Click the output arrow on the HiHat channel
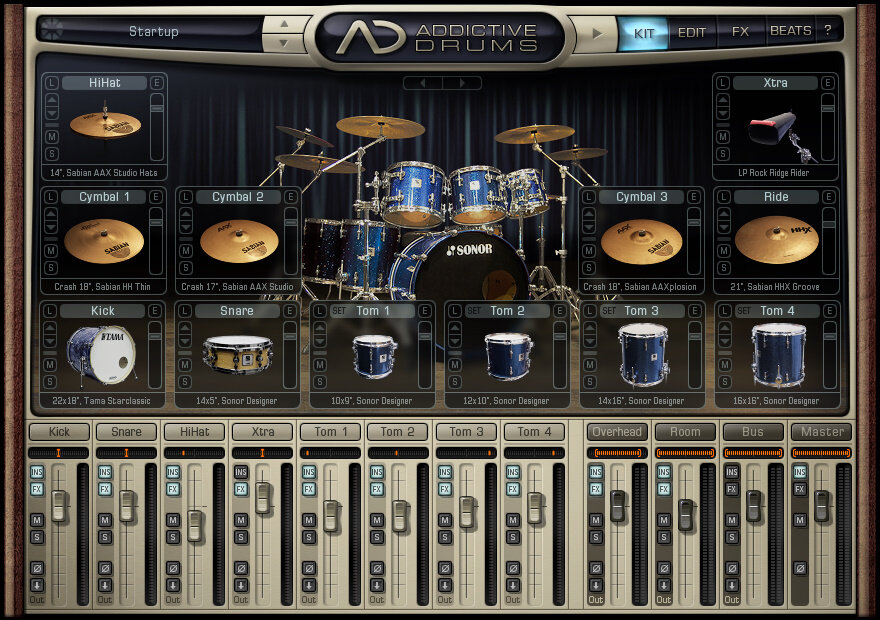The width and height of the screenshot is (880, 620). 173,585
